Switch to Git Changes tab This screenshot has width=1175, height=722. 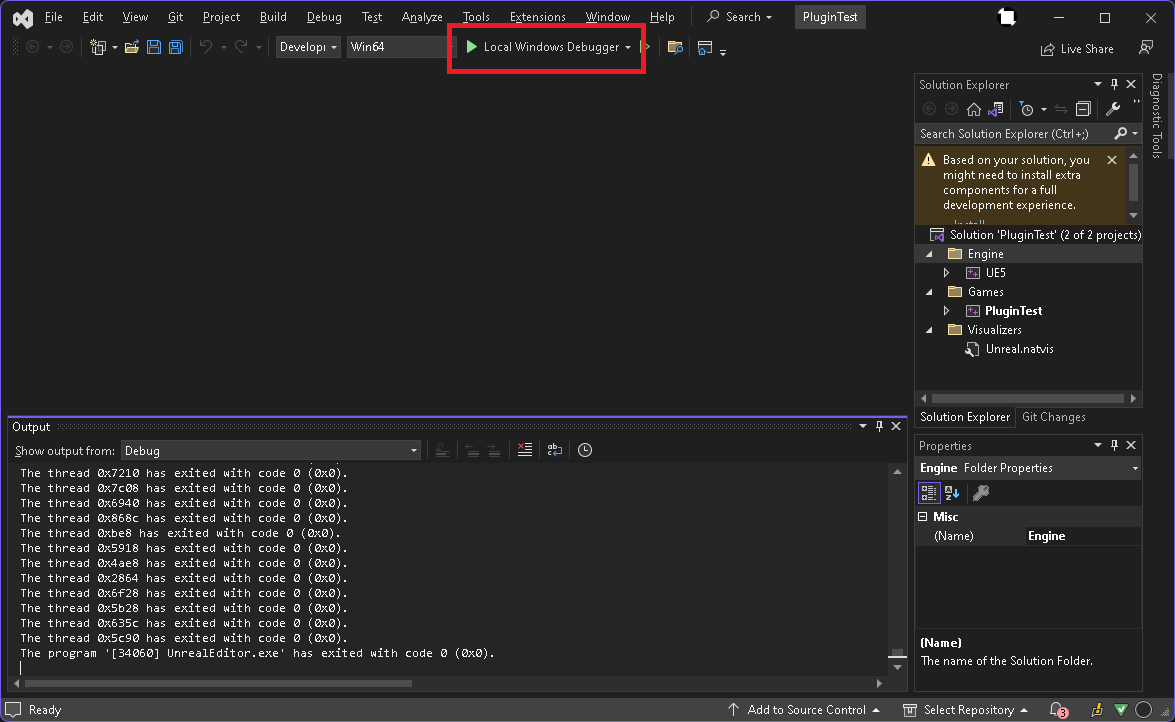pyautogui.click(x=1053, y=417)
